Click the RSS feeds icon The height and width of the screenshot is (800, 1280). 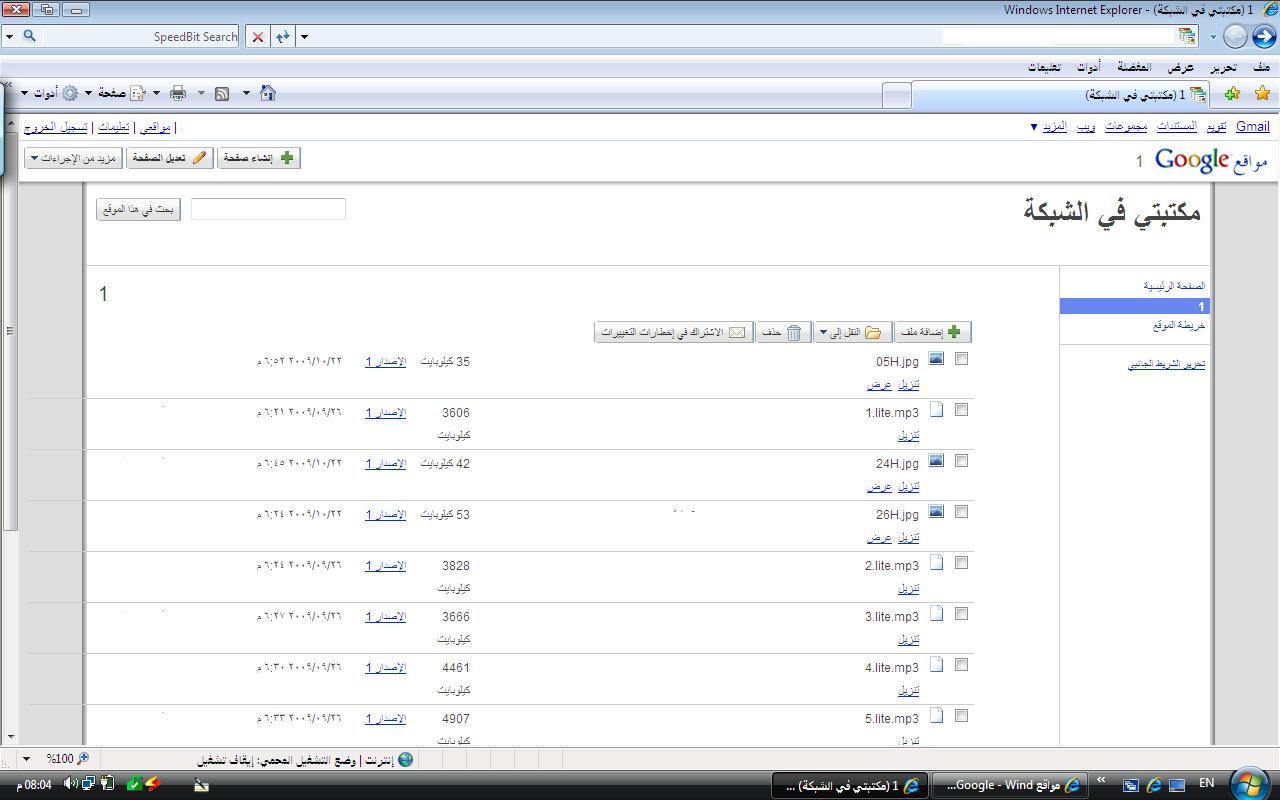coord(222,93)
